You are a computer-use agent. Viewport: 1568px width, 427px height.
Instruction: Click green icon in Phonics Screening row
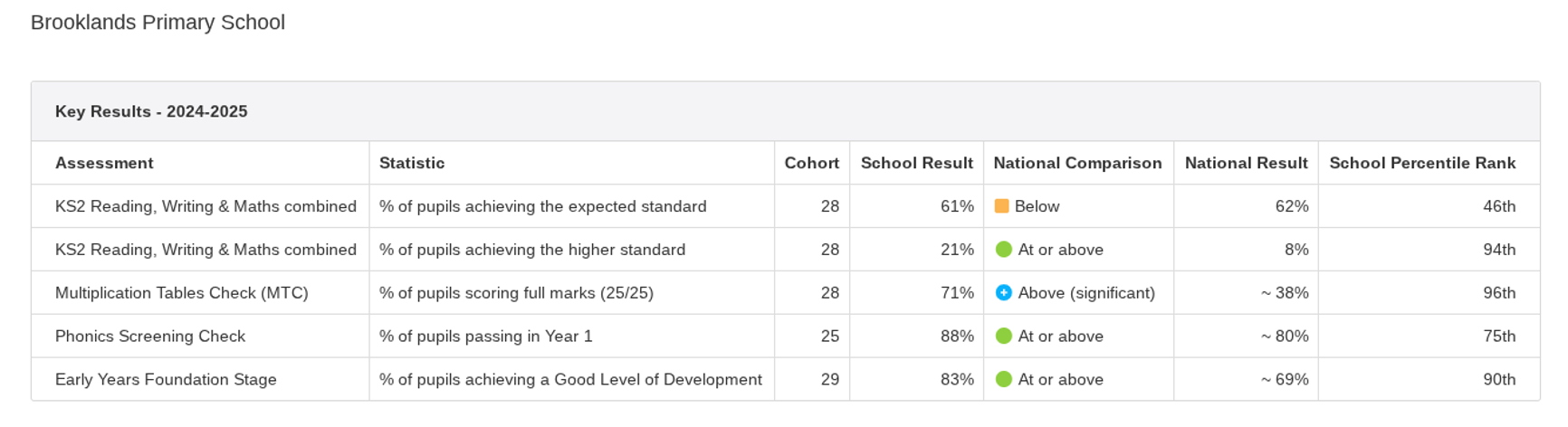pyautogui.click(x=1003, y=337)
